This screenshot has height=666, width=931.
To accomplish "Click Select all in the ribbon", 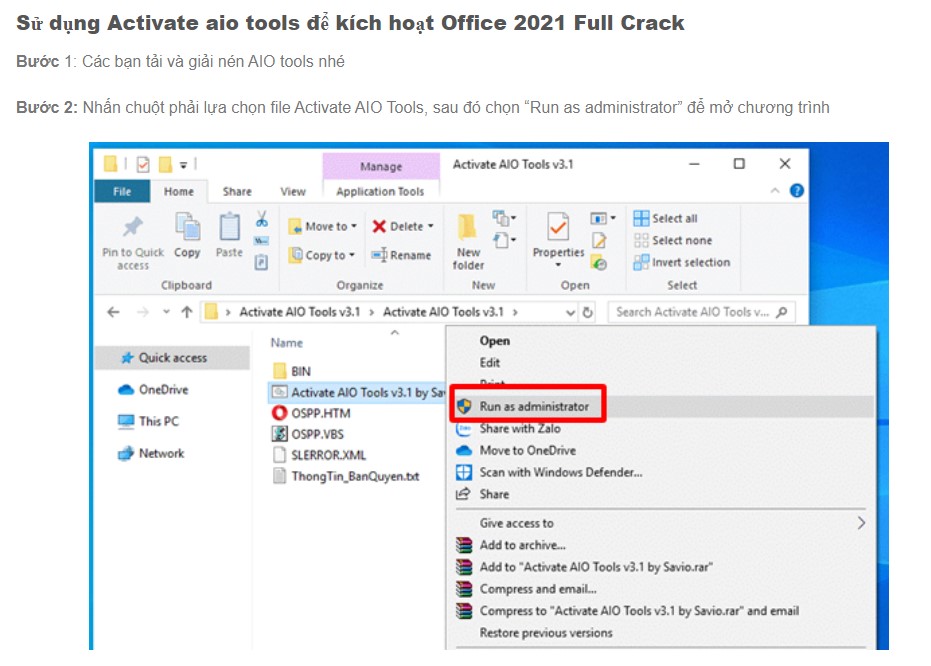I will [674, 218].
